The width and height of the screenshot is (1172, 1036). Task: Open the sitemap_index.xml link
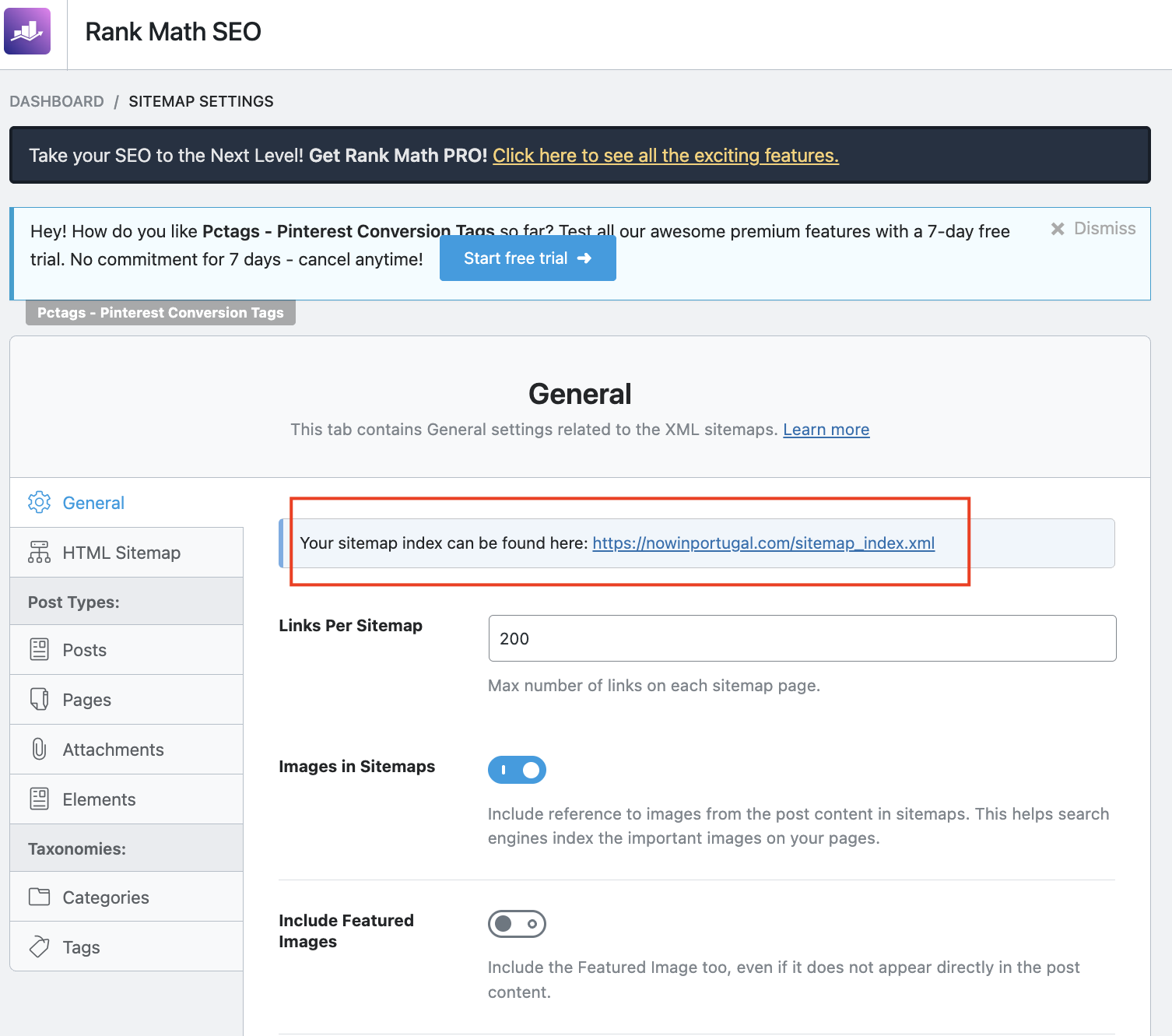(x=763, y=543)
